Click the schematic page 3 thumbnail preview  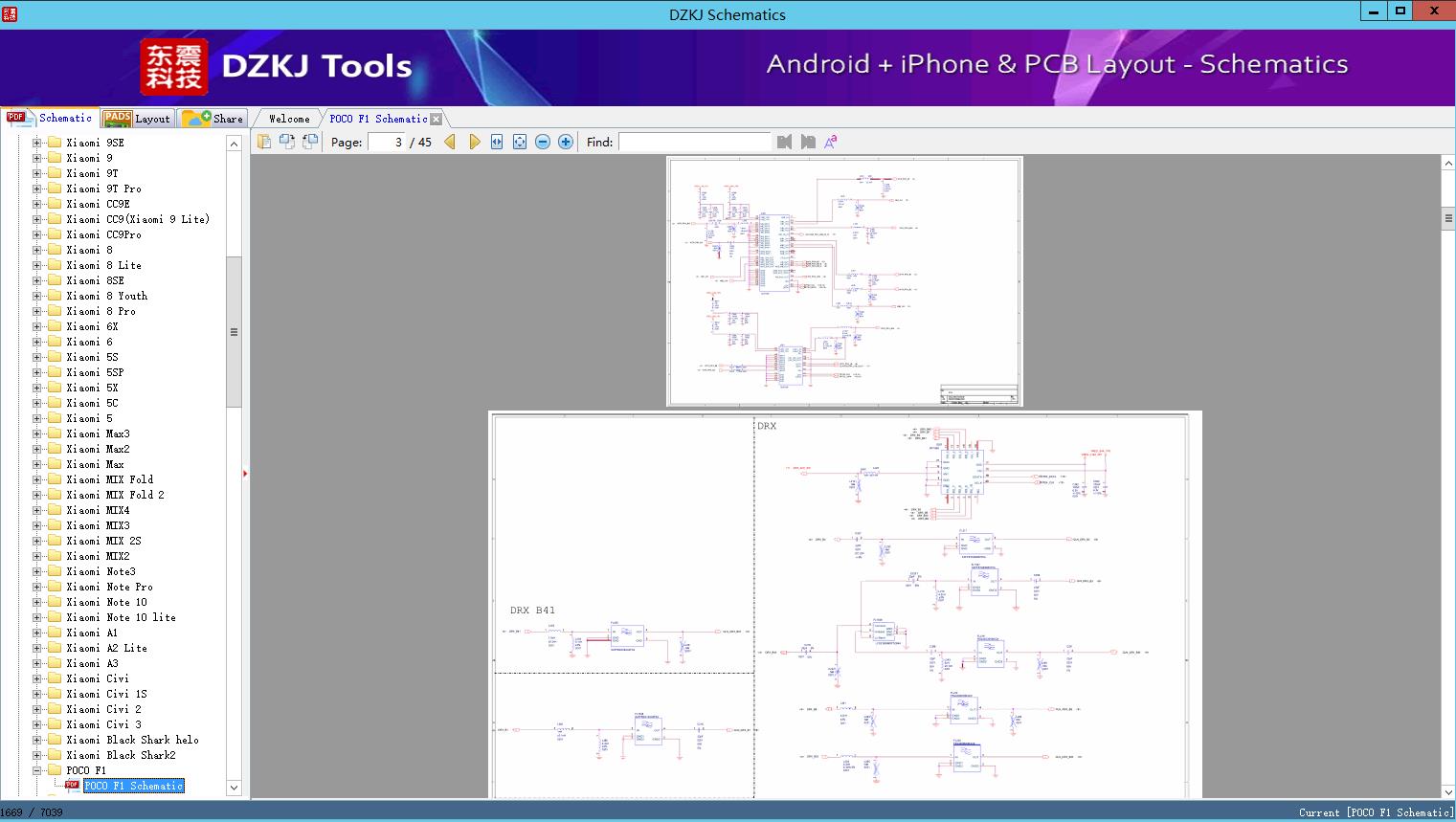tap(844, 281)
